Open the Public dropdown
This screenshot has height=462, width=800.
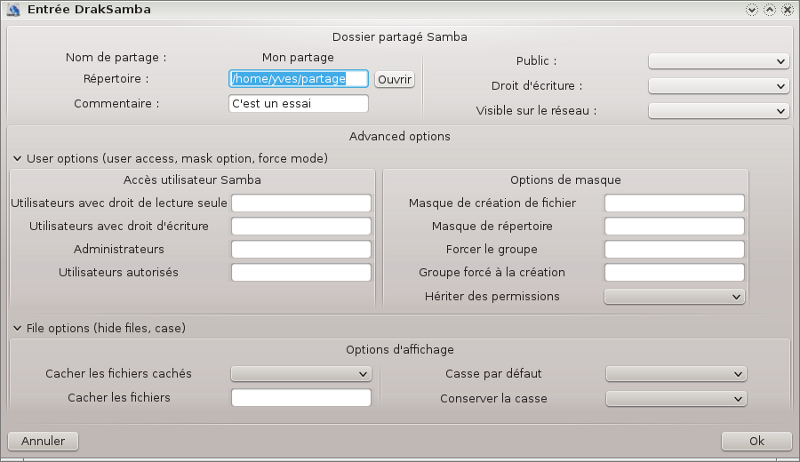click(718, 61)
